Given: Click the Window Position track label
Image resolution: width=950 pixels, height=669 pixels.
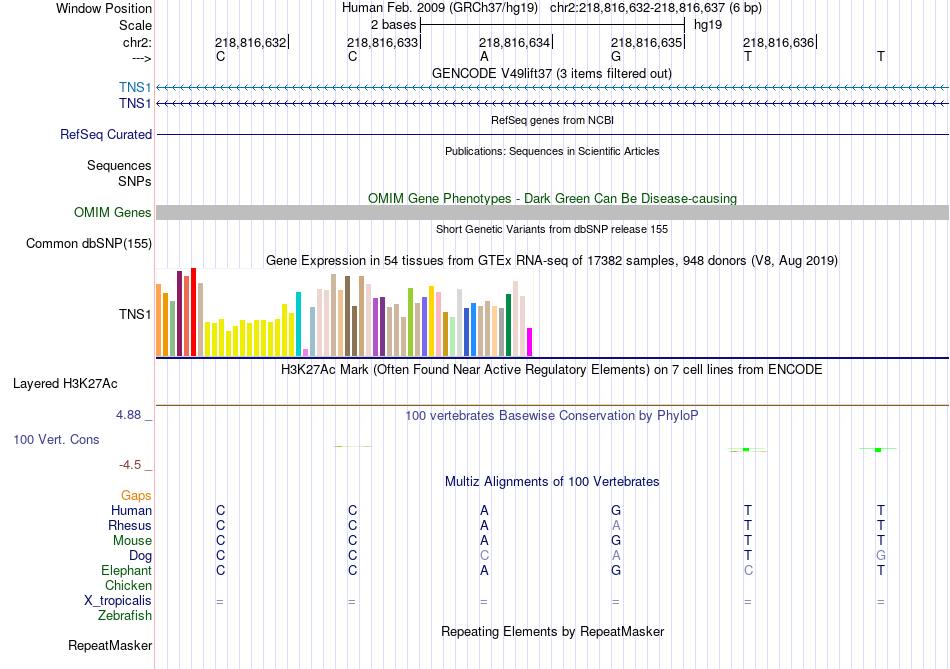Looking at the screenshot, I should [x=104, y=8].
